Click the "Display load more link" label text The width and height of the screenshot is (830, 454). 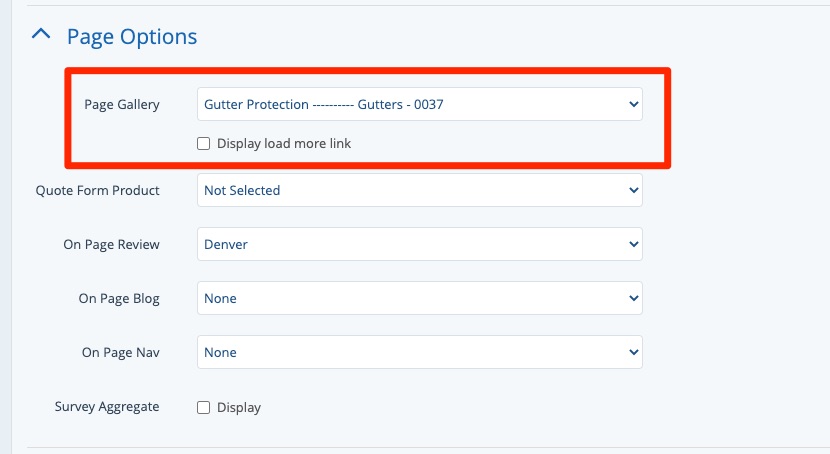[284, 144]
